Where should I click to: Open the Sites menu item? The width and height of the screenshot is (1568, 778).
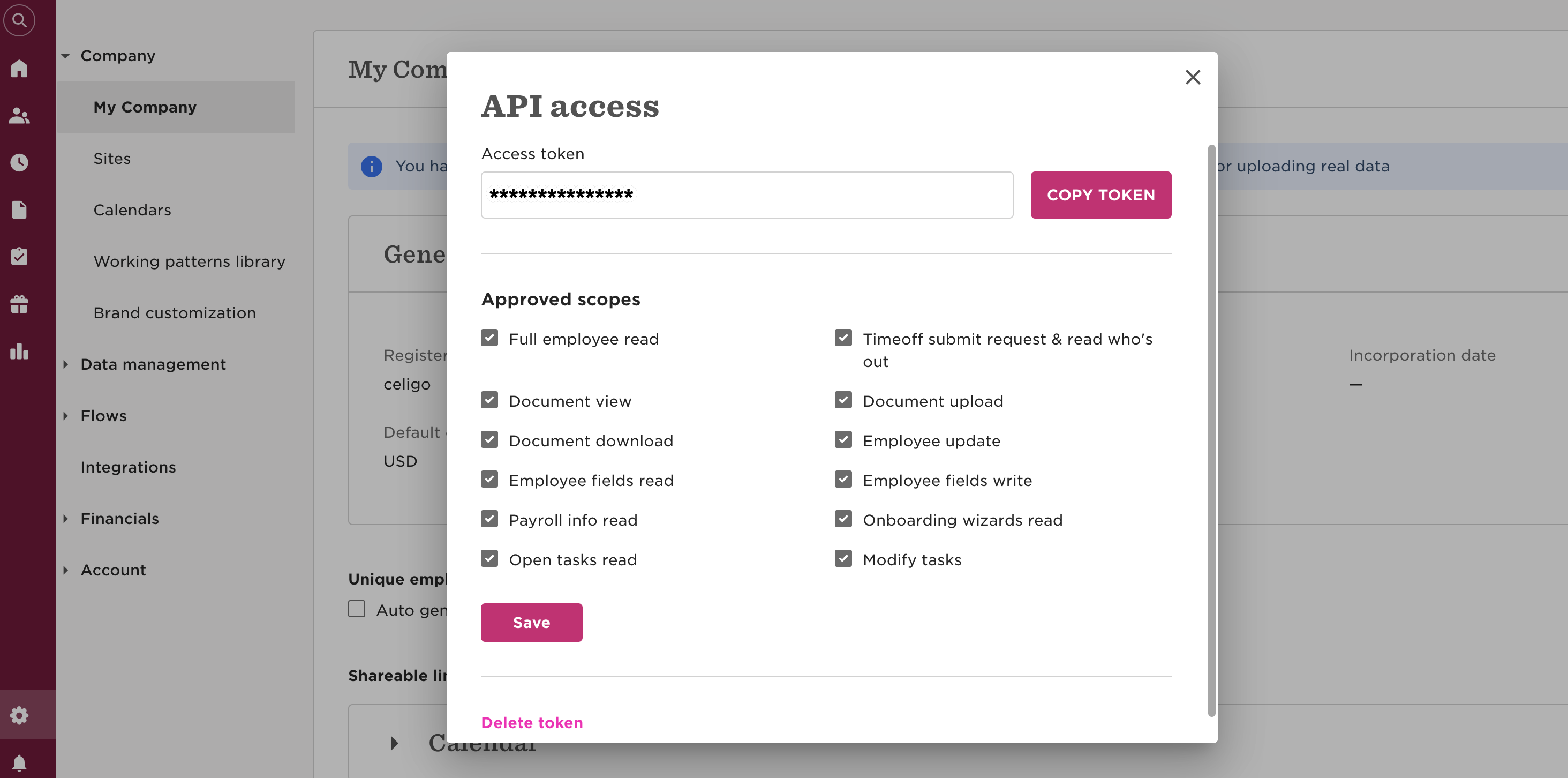coord(112,159)
